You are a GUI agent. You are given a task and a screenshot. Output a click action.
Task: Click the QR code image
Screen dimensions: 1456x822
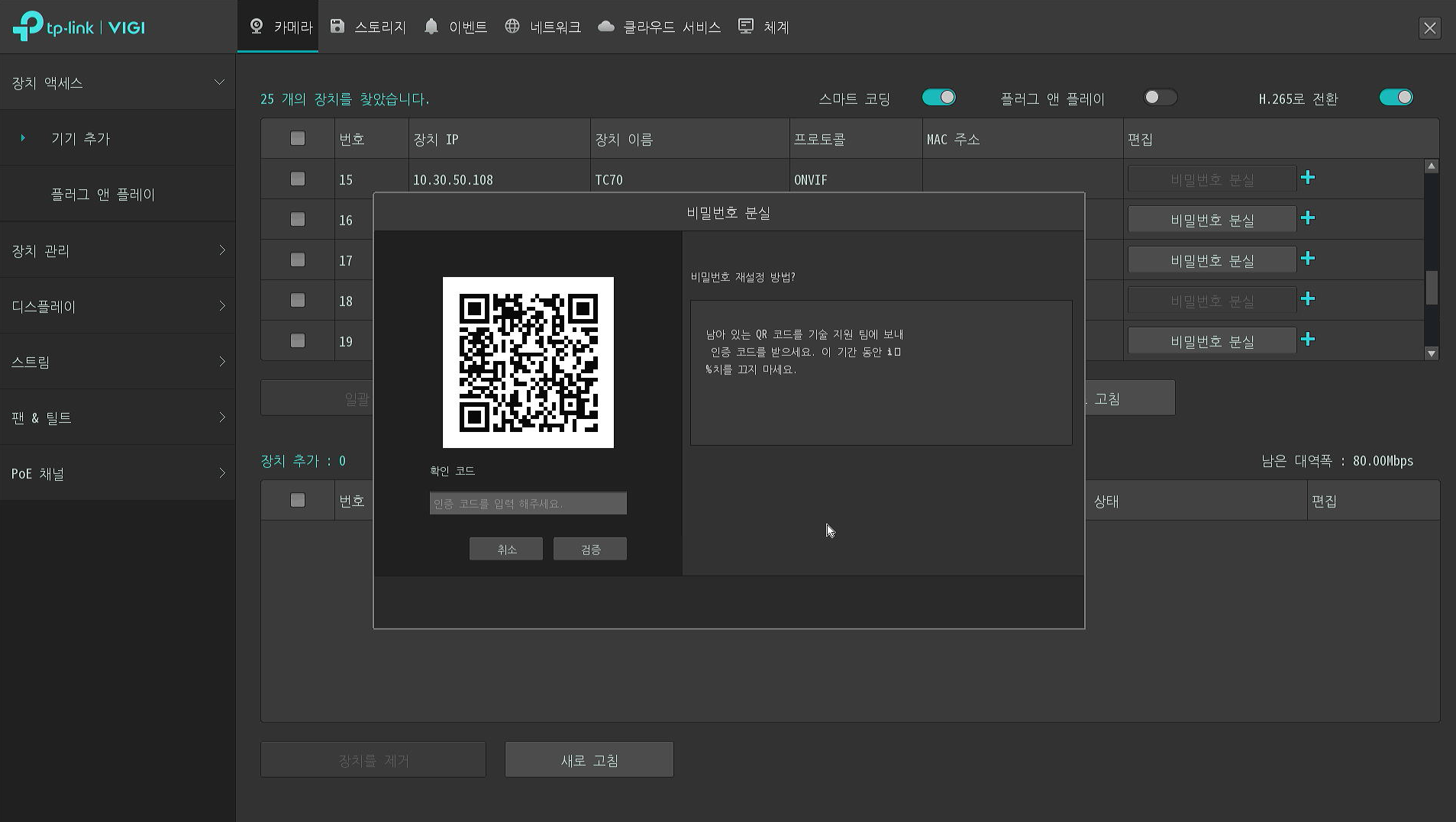click(528, 363)
